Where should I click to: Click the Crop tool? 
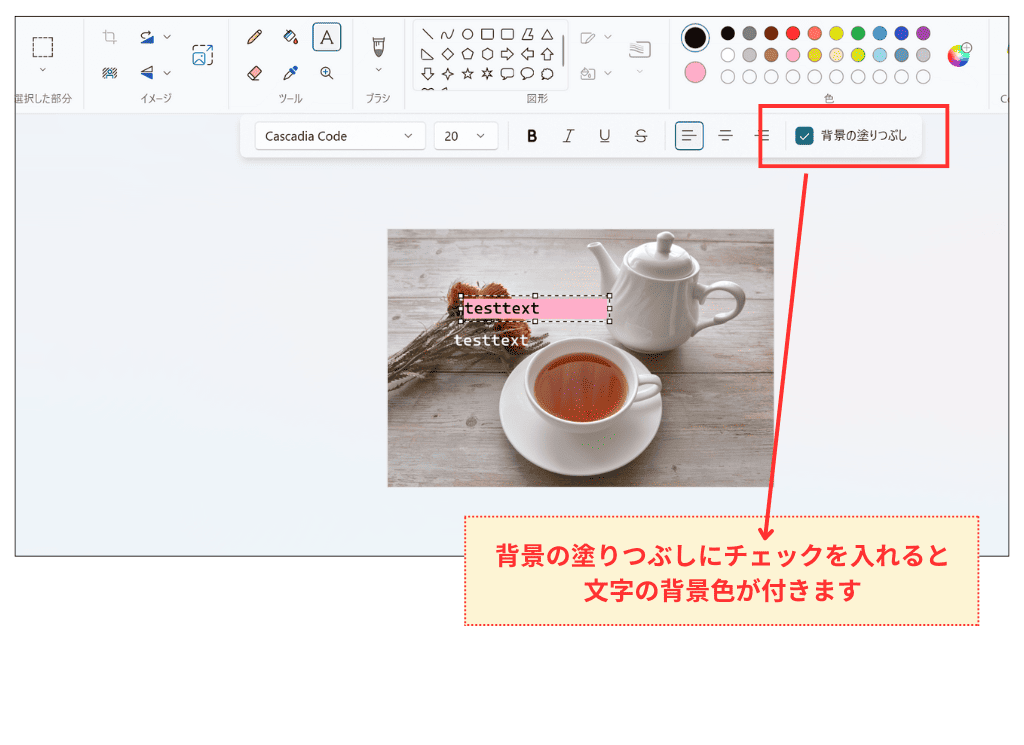[110, 36]
